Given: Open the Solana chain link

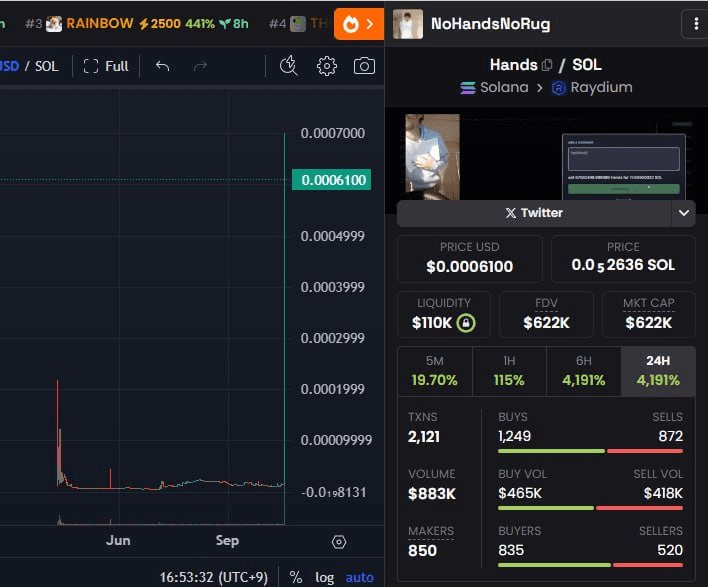Looking at the screenshot, I should pos(494,87).
